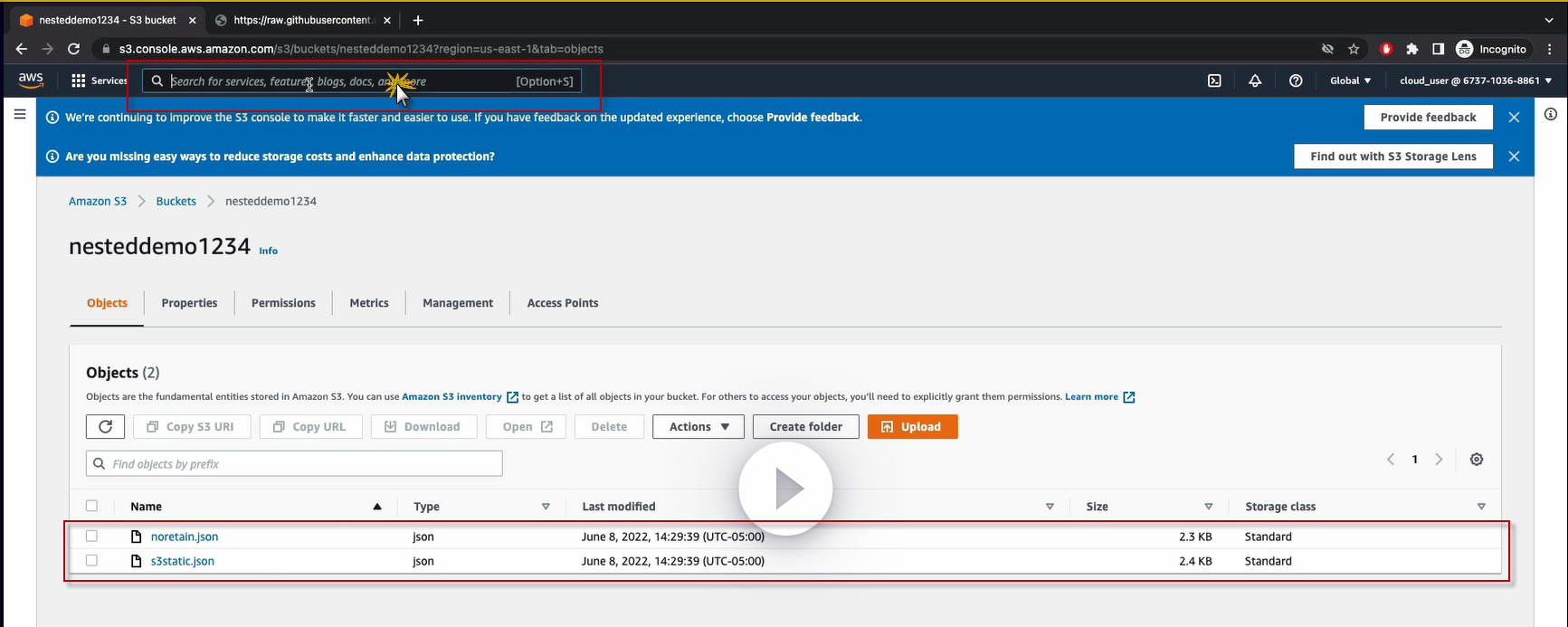Click the AWS logo home icon
Screen dimensions: 1568x627
click(x=31, y=80)
